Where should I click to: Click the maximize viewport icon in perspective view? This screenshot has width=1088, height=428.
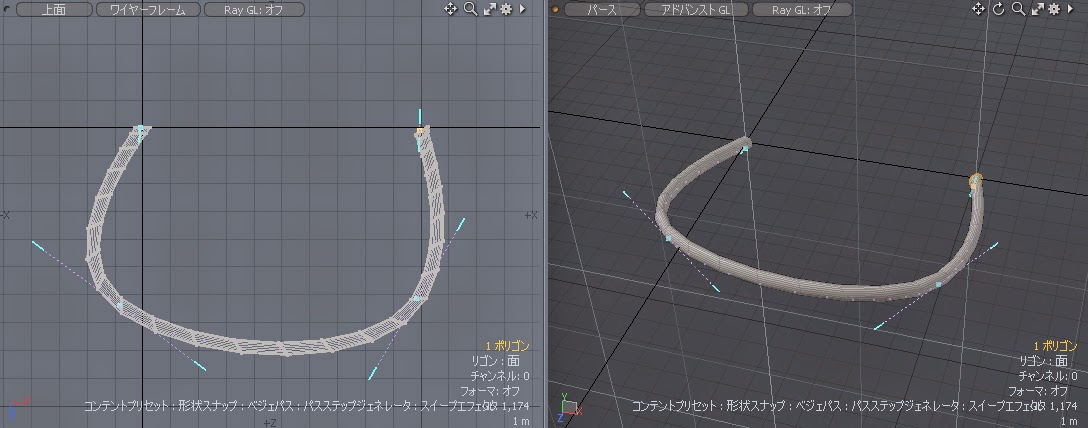(x=1037, y=10)
